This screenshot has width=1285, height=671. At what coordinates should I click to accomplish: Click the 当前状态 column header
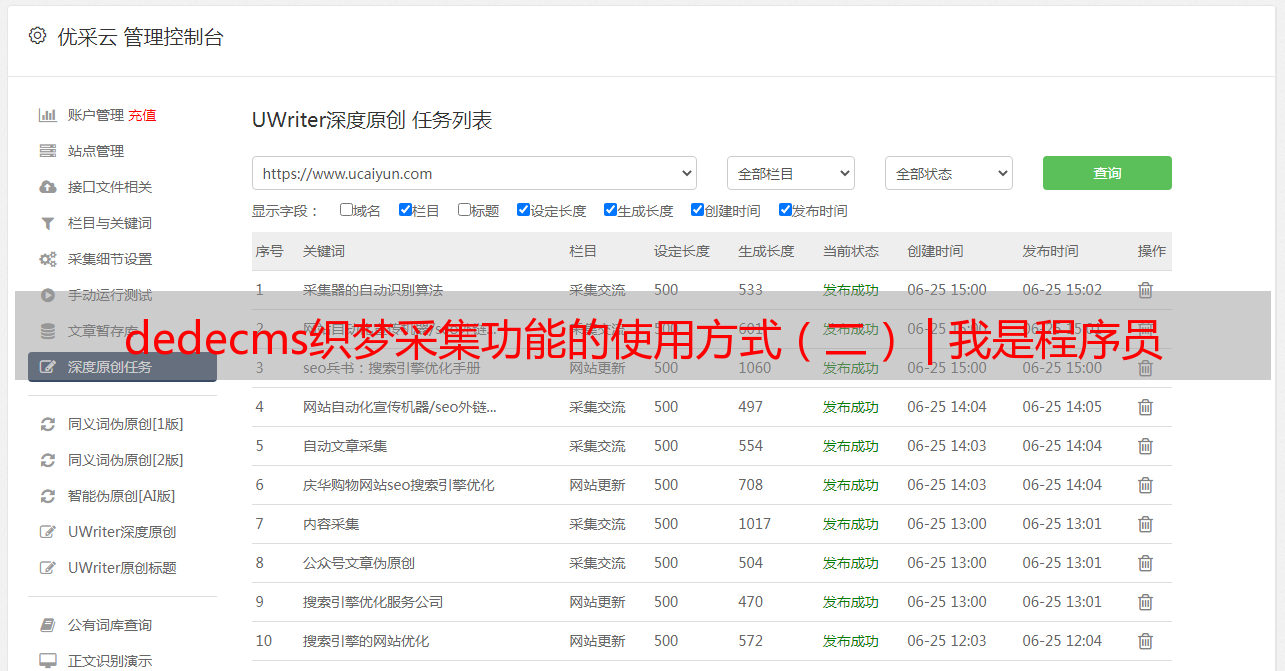pyautogui.click(x=851, y=251)
